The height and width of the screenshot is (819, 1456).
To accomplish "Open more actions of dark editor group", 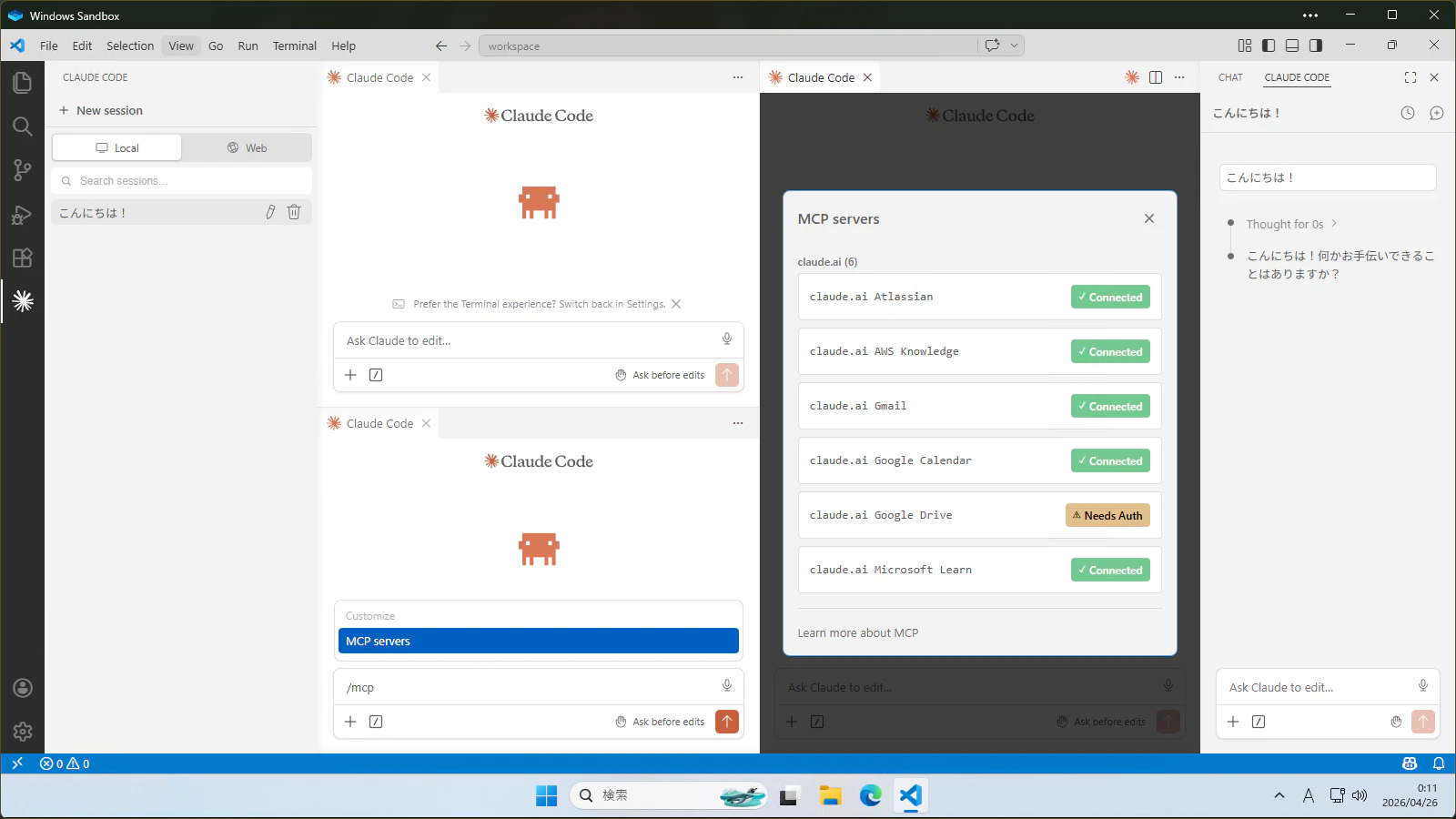I will [x=1179, y=77].
